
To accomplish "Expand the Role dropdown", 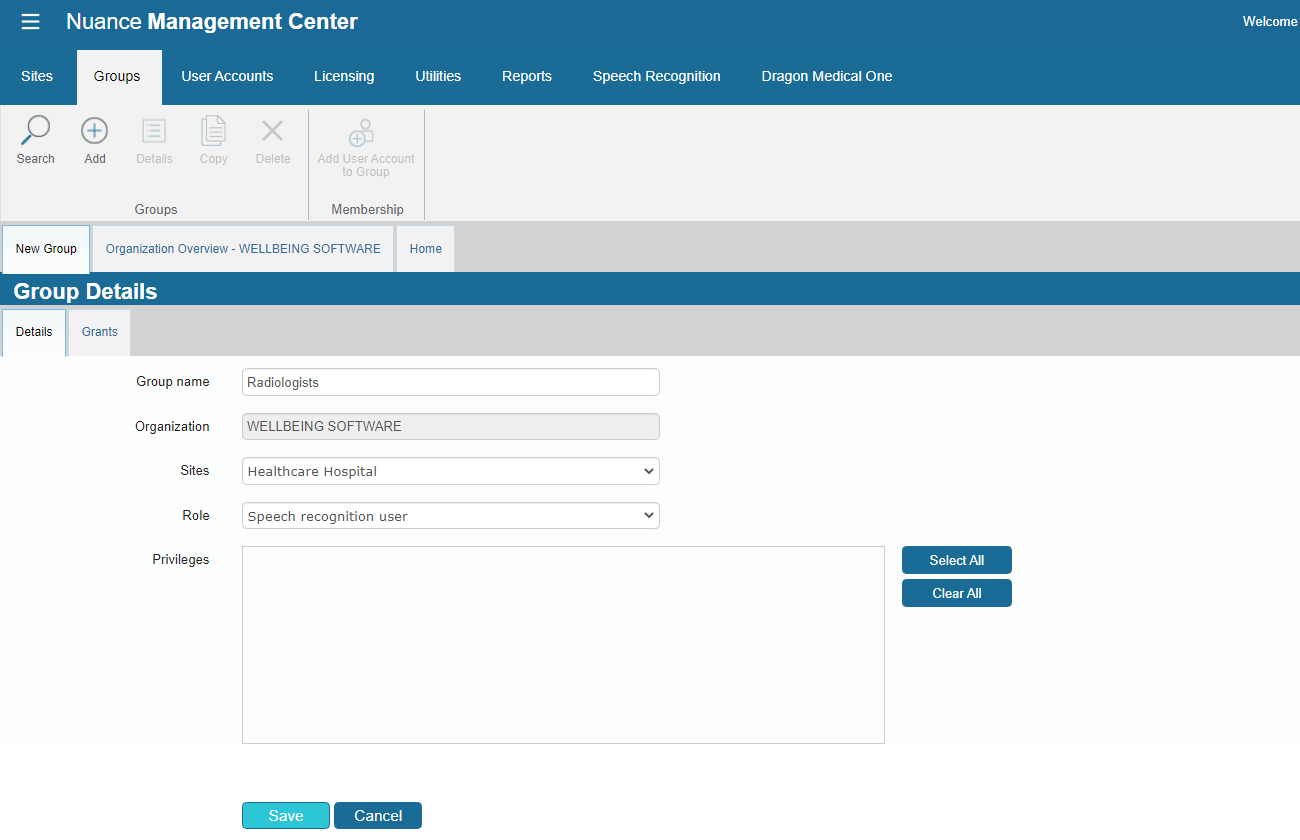I will pos(451,516).
